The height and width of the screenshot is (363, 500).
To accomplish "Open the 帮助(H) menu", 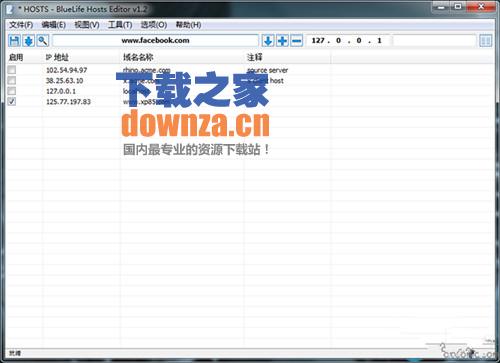I will pos(188,25).
